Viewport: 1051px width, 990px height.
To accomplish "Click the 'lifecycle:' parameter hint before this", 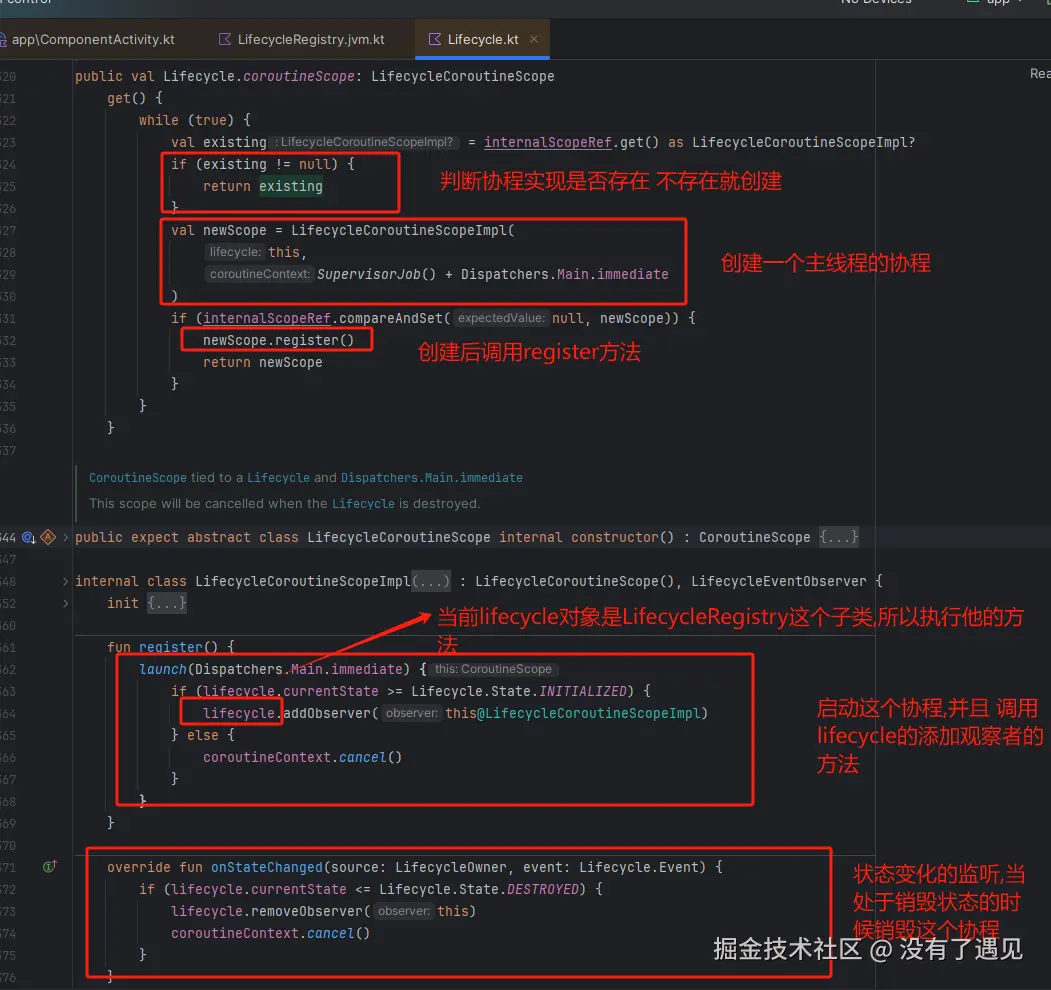I will pos(234,252).
